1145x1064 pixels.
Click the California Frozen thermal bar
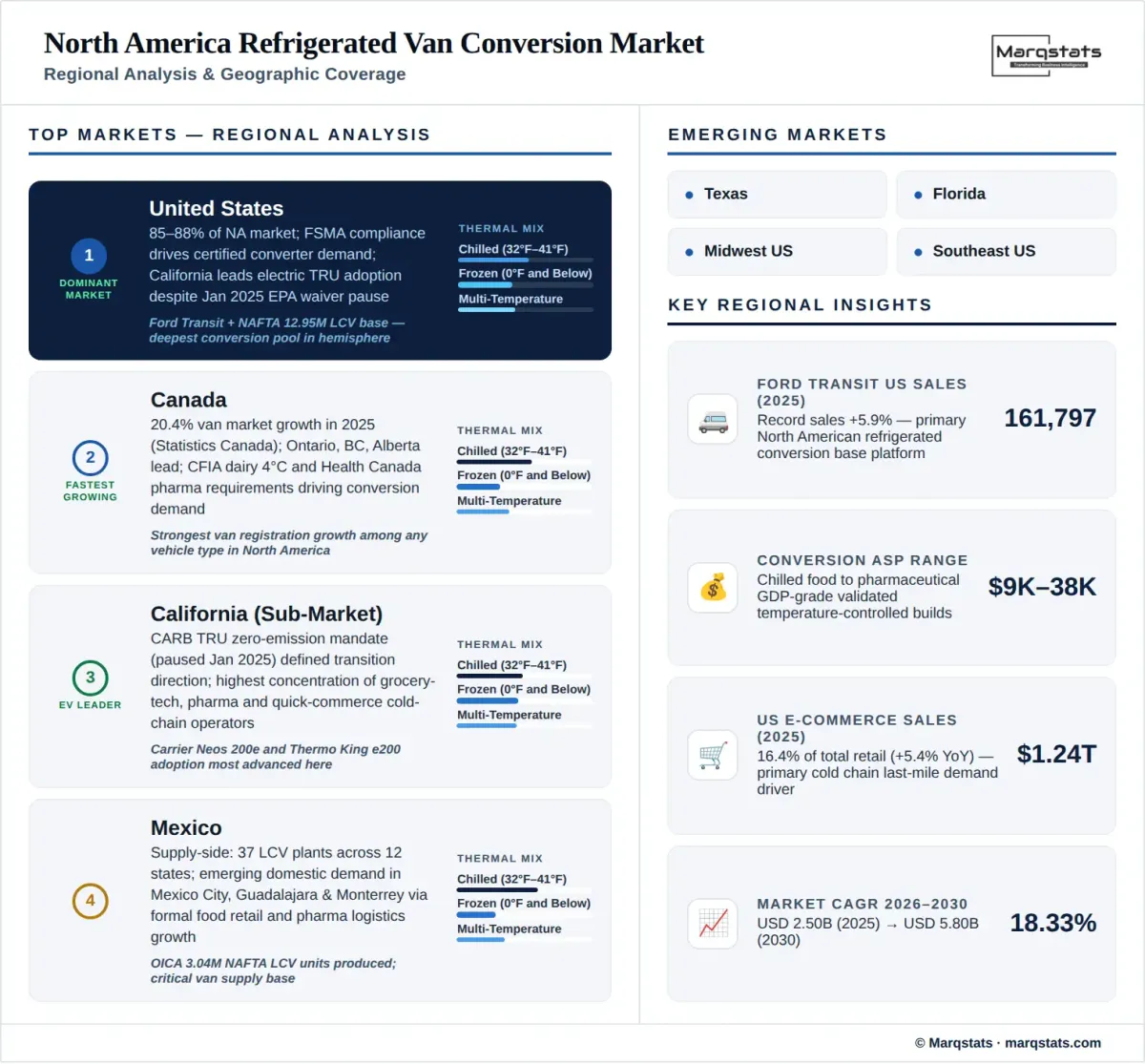[525, 700]
